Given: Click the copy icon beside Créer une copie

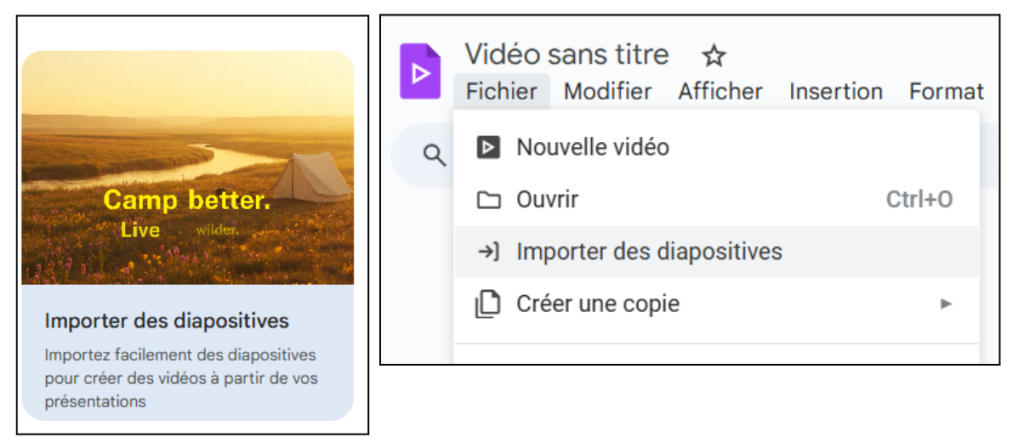Looking at the screenshot, I should [487, 304].
